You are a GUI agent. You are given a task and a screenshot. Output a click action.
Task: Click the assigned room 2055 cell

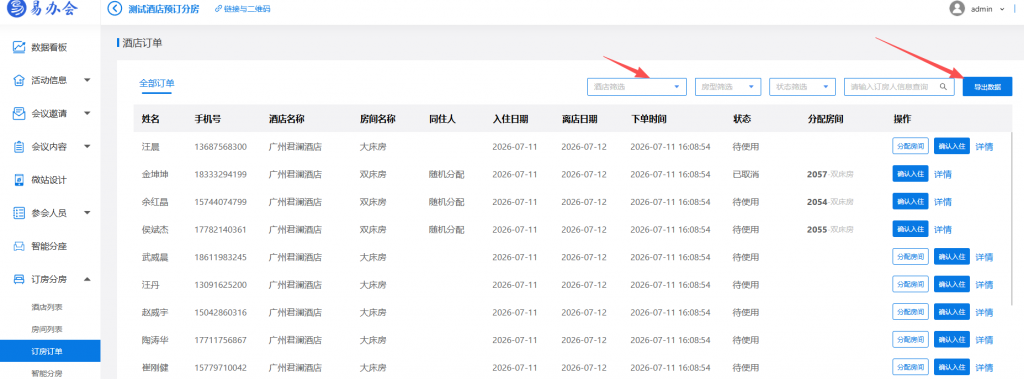pyautogui.click(x=831, y=229)
